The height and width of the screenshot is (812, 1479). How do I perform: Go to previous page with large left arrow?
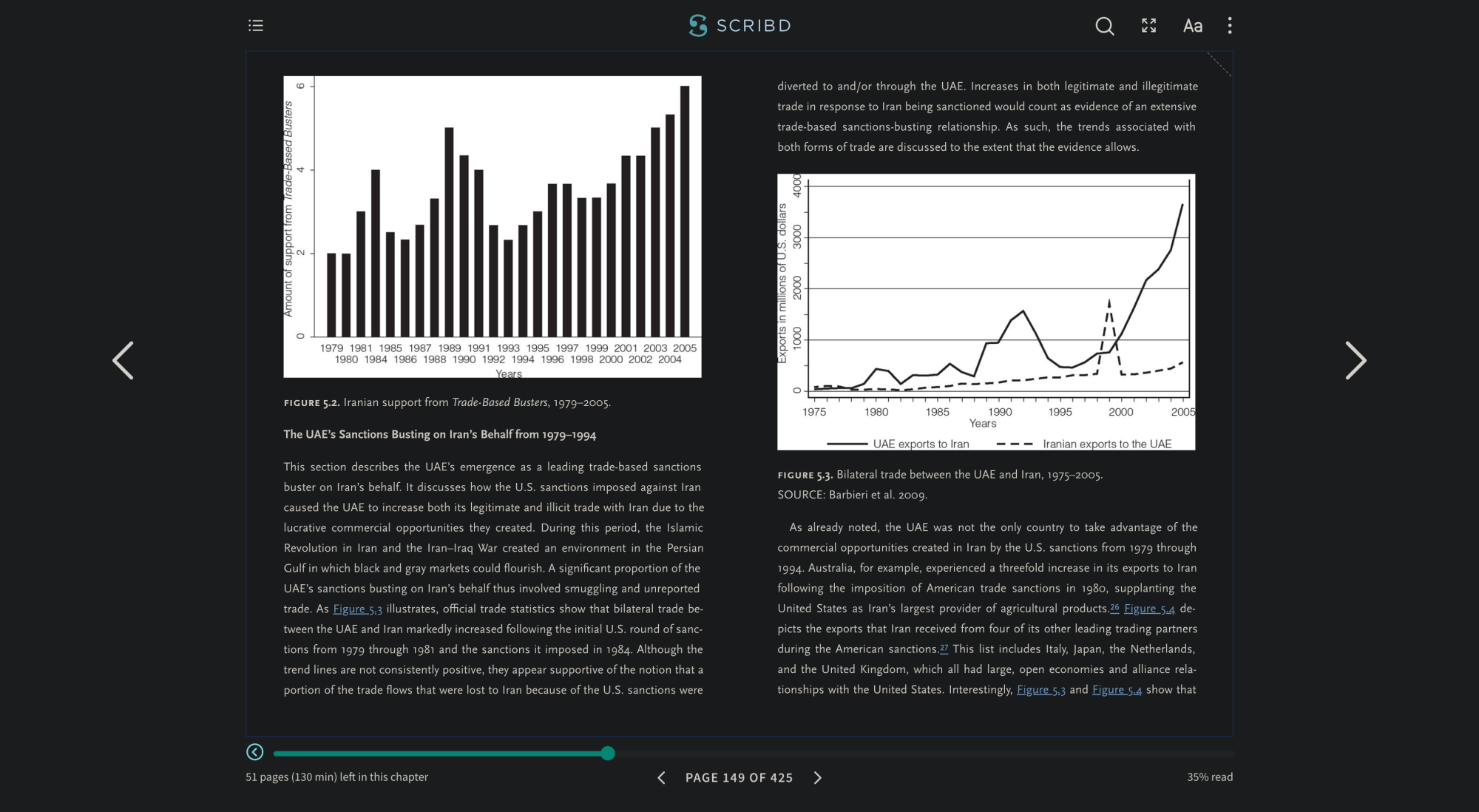click(x=123, y=360)
